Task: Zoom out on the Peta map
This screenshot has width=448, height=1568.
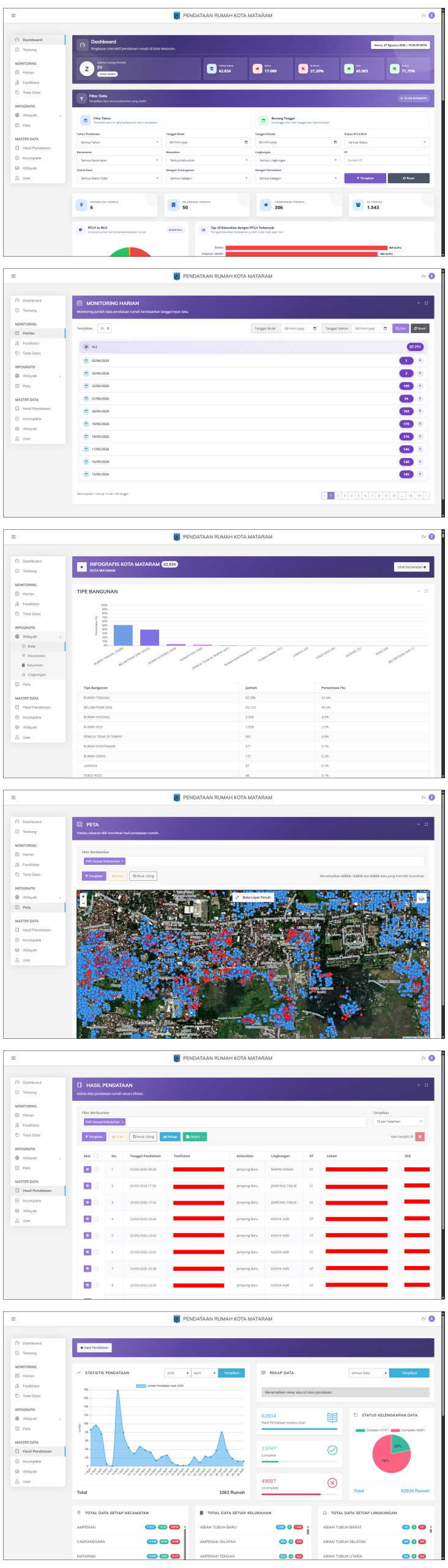Action: tap(83, 902)
